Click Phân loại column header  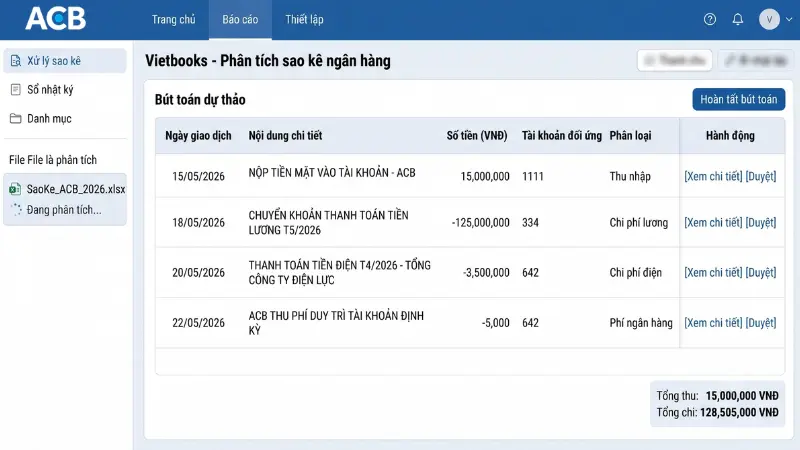[x=630, y=136]
